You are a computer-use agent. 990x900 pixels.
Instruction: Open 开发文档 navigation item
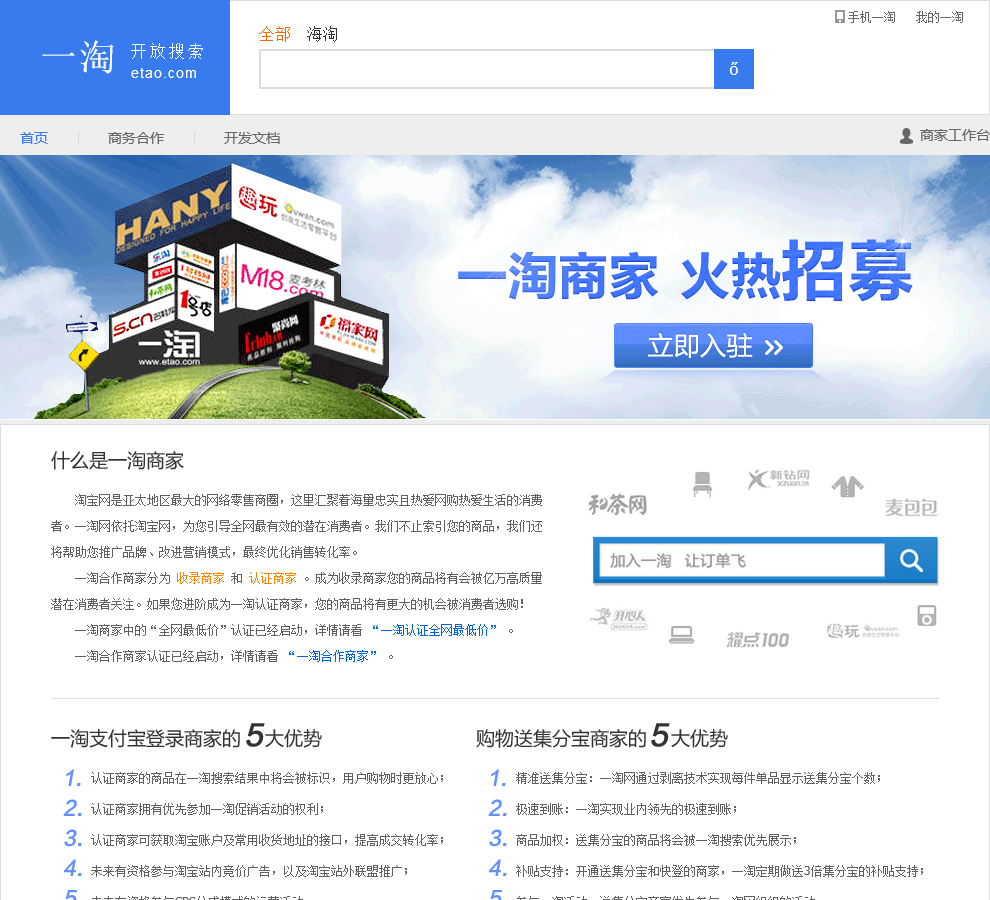pyautogui.click(x=252, y=138)
